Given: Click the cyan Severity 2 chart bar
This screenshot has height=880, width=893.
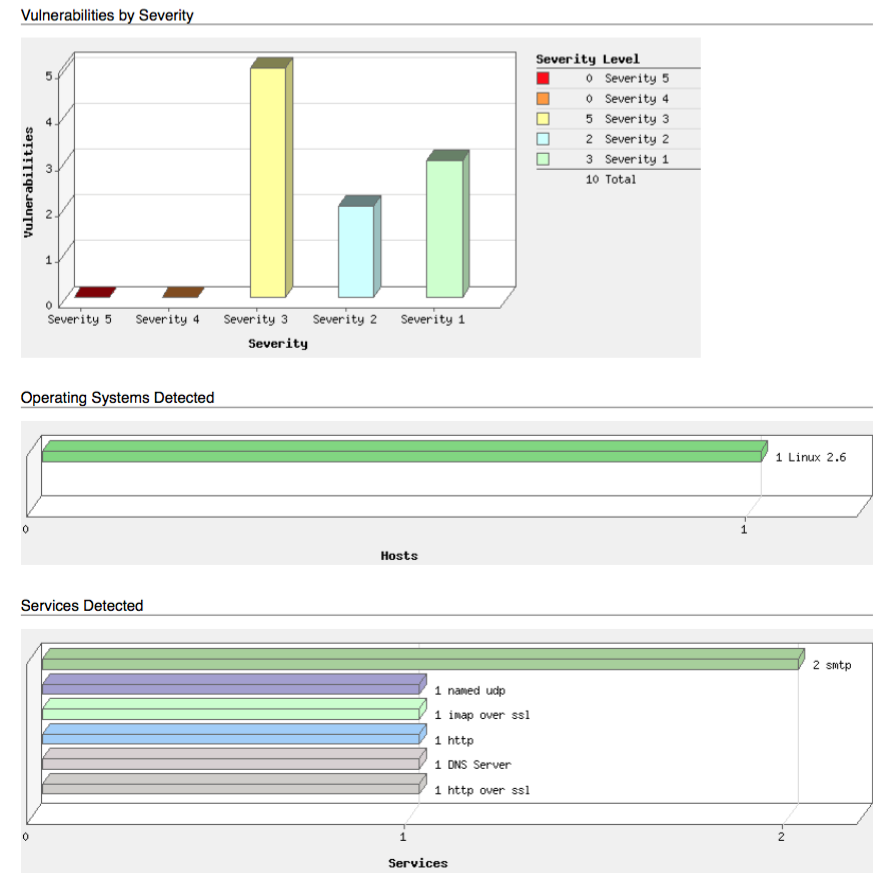Looking at the screenshot, I should click(x=359, y=247).
